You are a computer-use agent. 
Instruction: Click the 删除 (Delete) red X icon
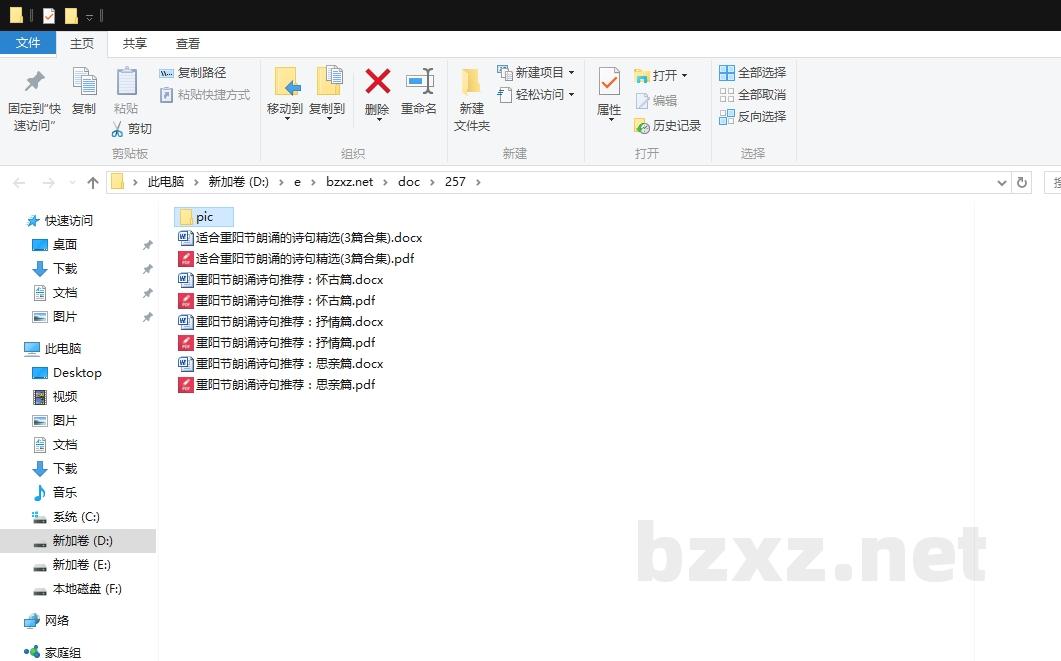[377, 82]
